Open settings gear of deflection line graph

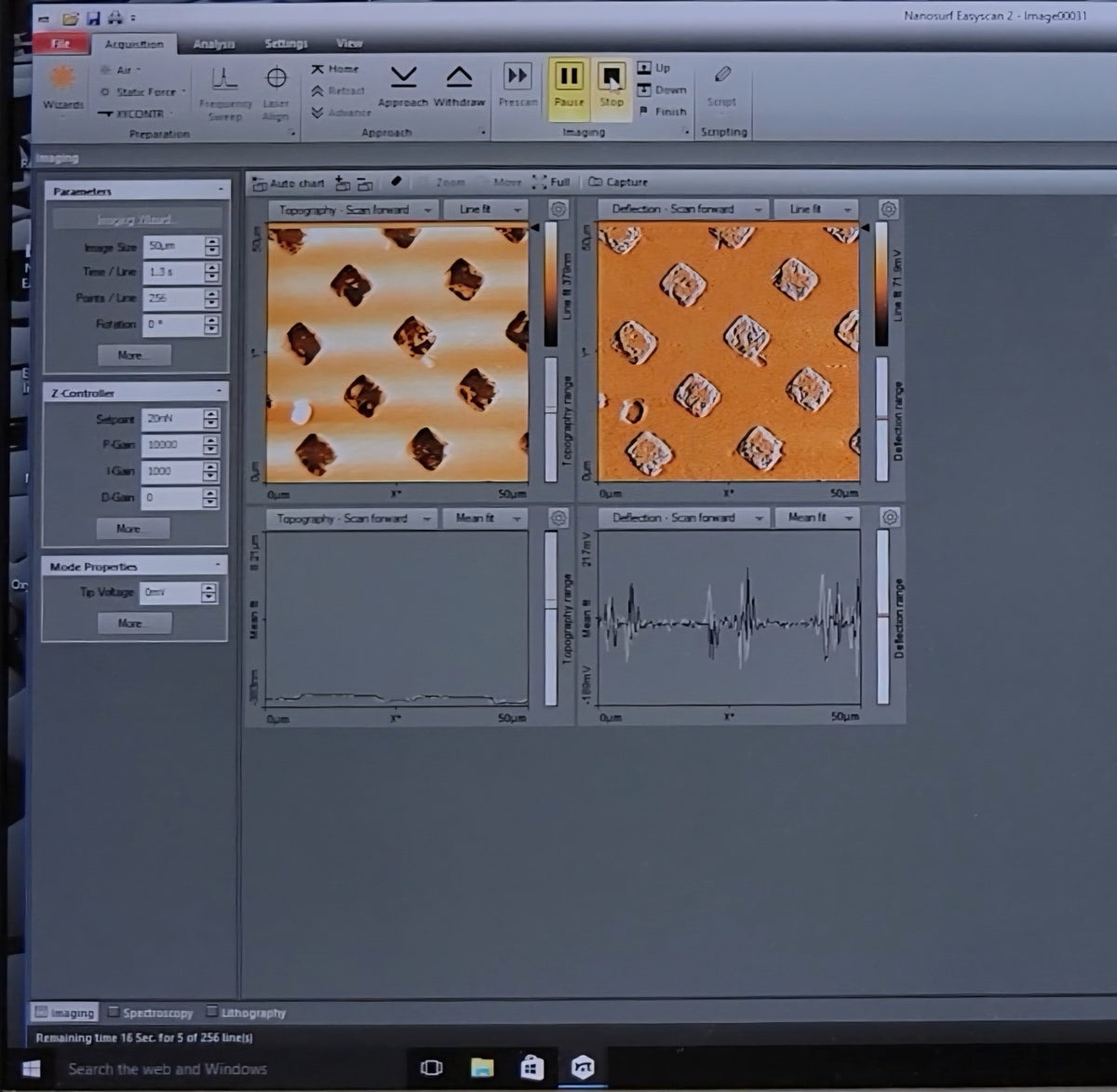[890, 518]
